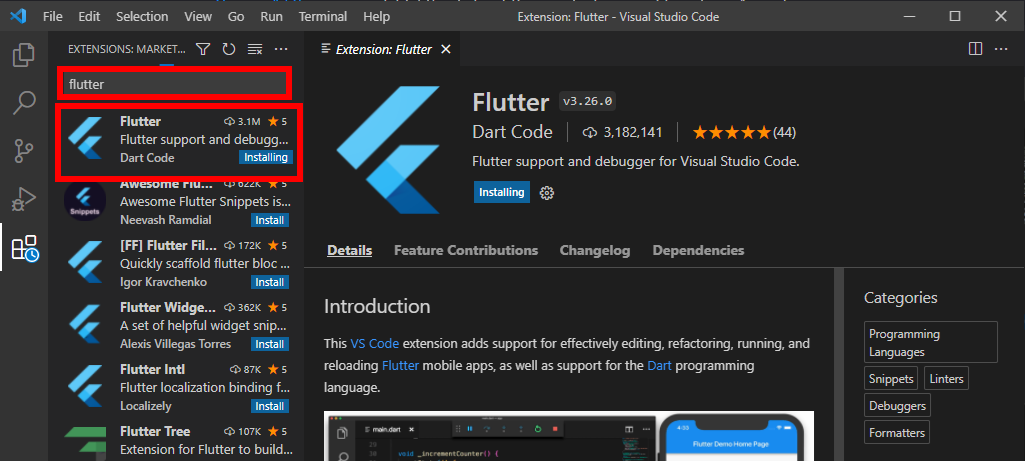Click the extensions search field containing flutter

coord(174,84)
